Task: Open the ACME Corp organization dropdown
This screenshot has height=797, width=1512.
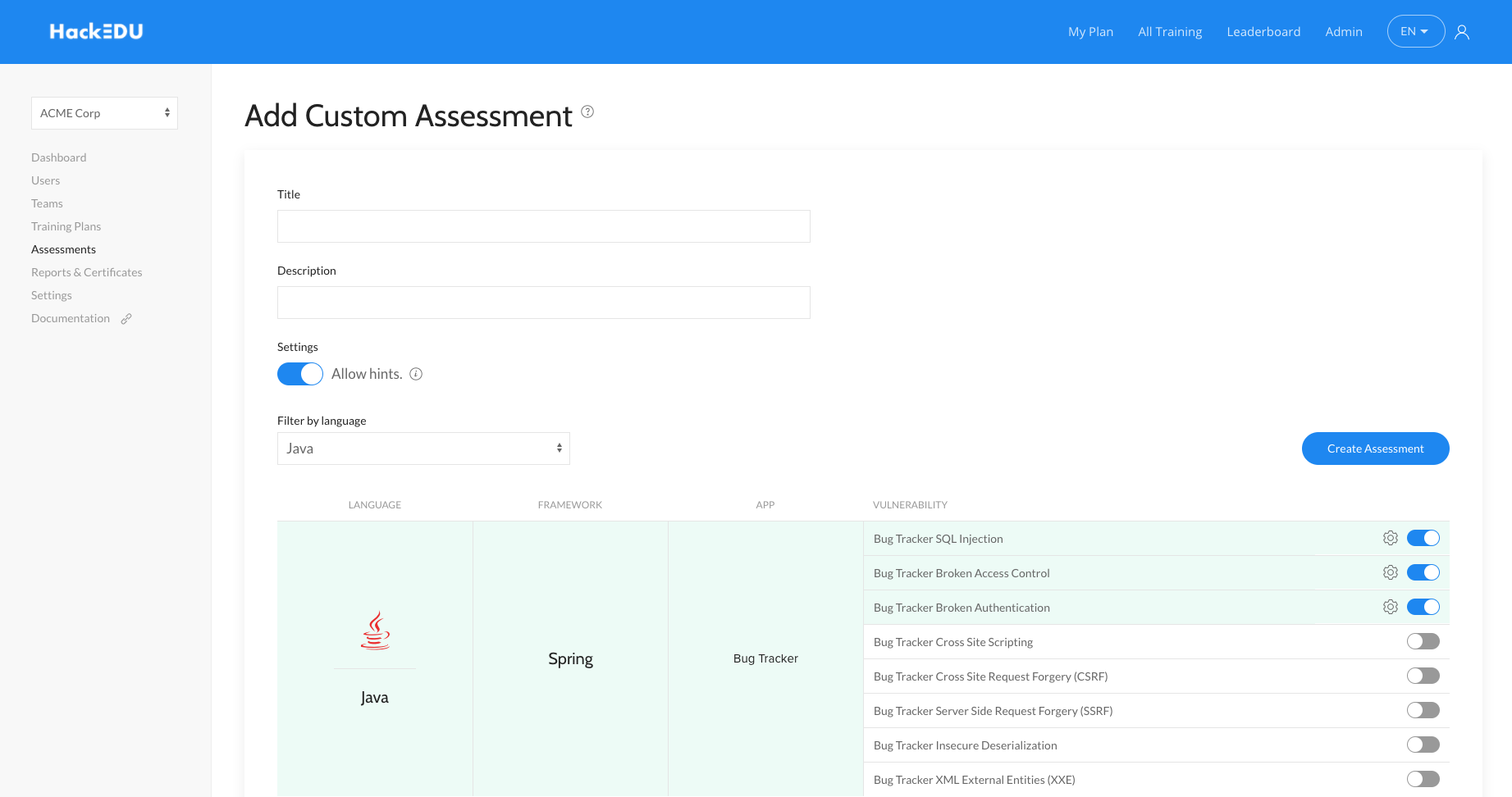Action: pos(104,113)
